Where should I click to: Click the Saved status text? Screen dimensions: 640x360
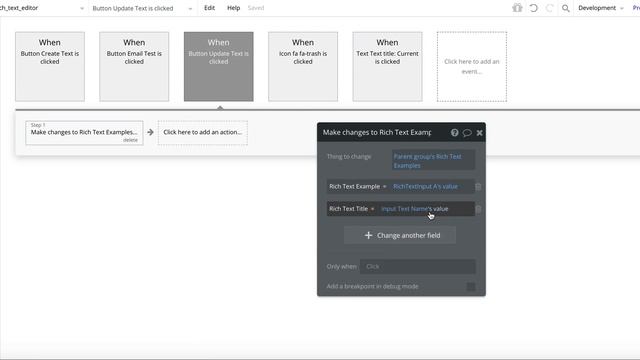(256, 8)
